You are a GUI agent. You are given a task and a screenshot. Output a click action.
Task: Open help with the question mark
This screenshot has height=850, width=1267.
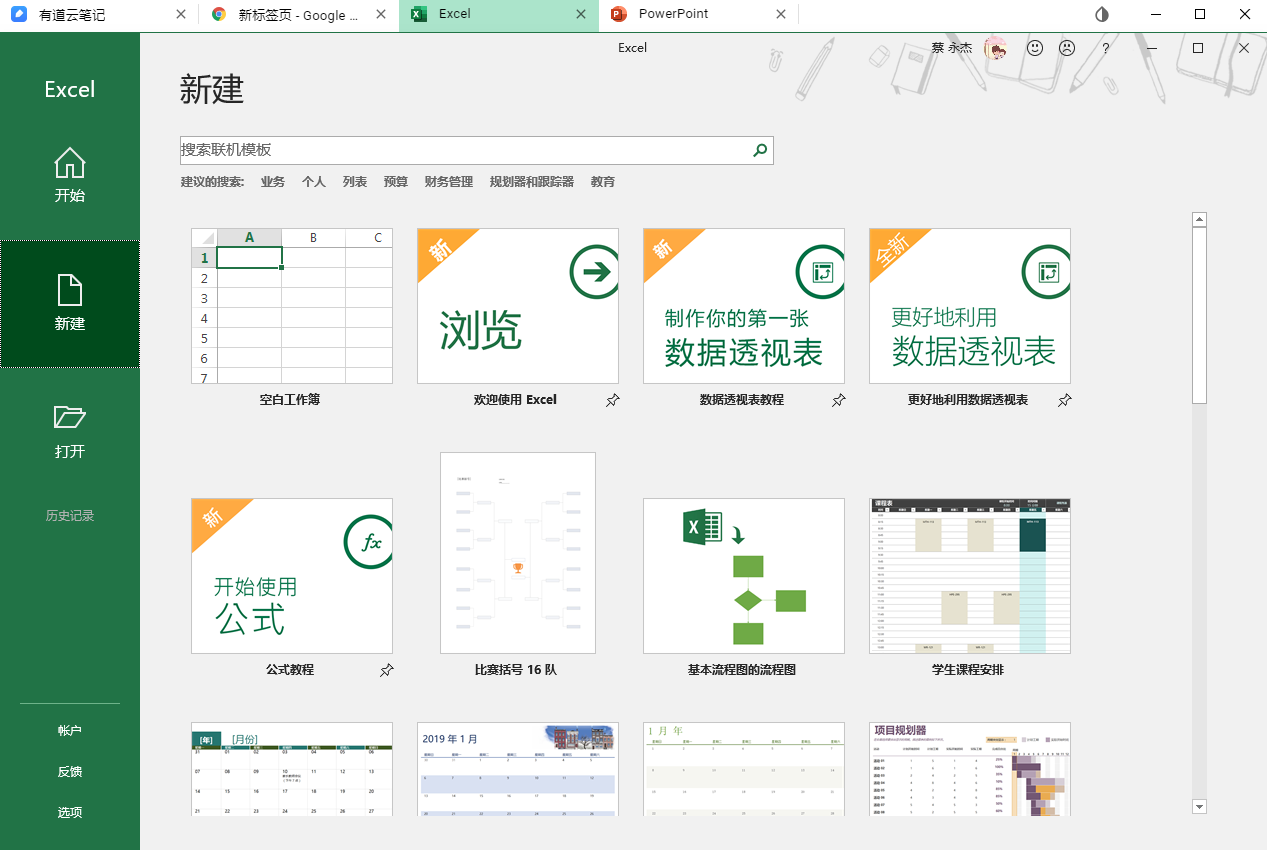[1105, 48]
